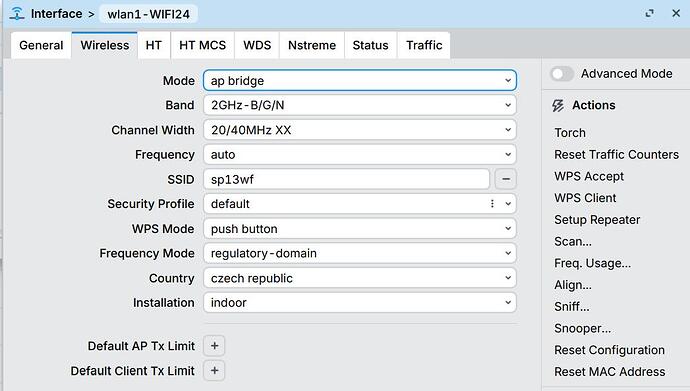The image size is (690, 391).
Task: Open the Mode dropdown showing ap bridge
Action: click(360, 80)
